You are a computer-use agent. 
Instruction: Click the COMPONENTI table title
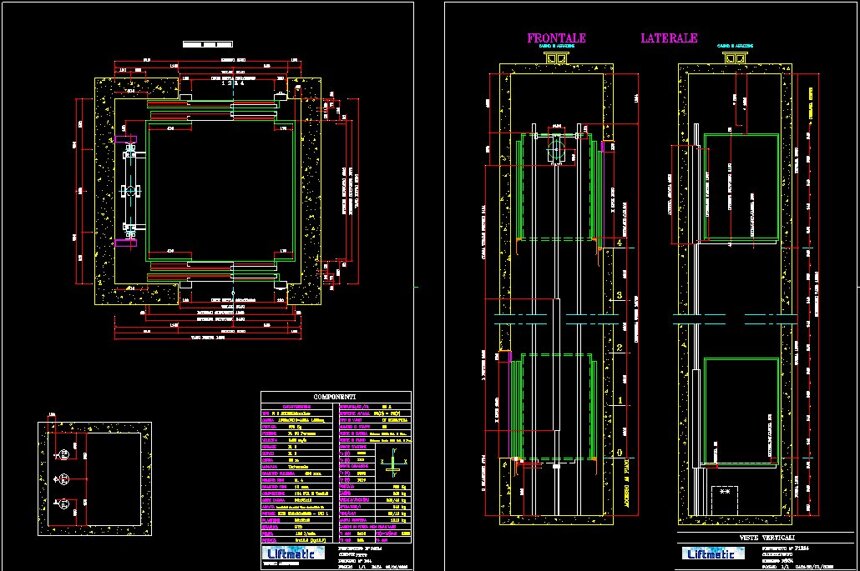tap(335, 397)
